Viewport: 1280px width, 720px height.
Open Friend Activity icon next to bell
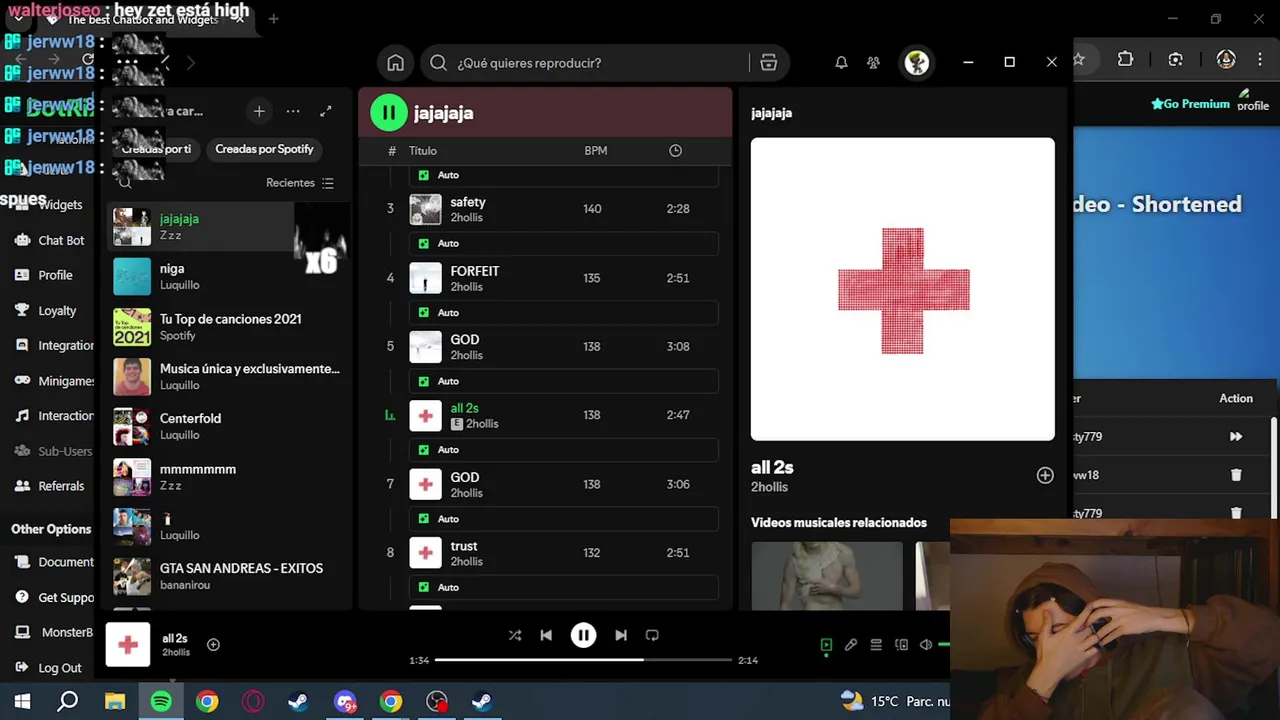(873, 63)
